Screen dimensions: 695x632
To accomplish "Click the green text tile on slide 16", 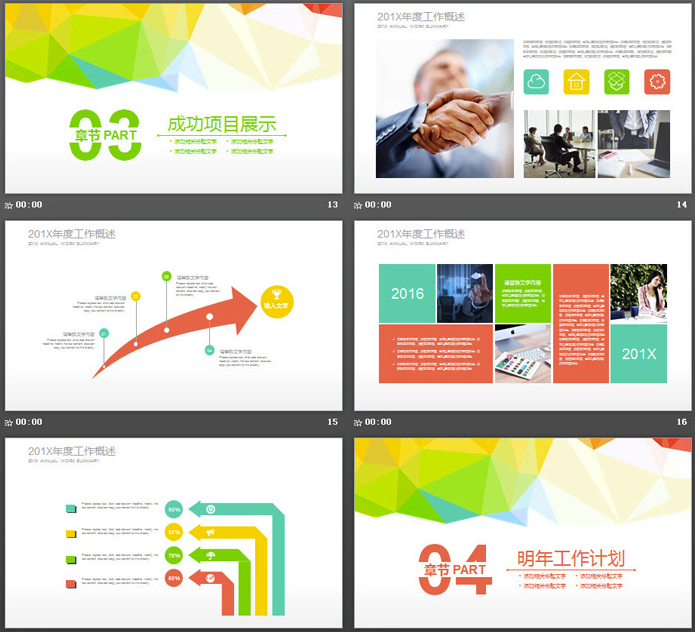I will [x=523, y=293].
